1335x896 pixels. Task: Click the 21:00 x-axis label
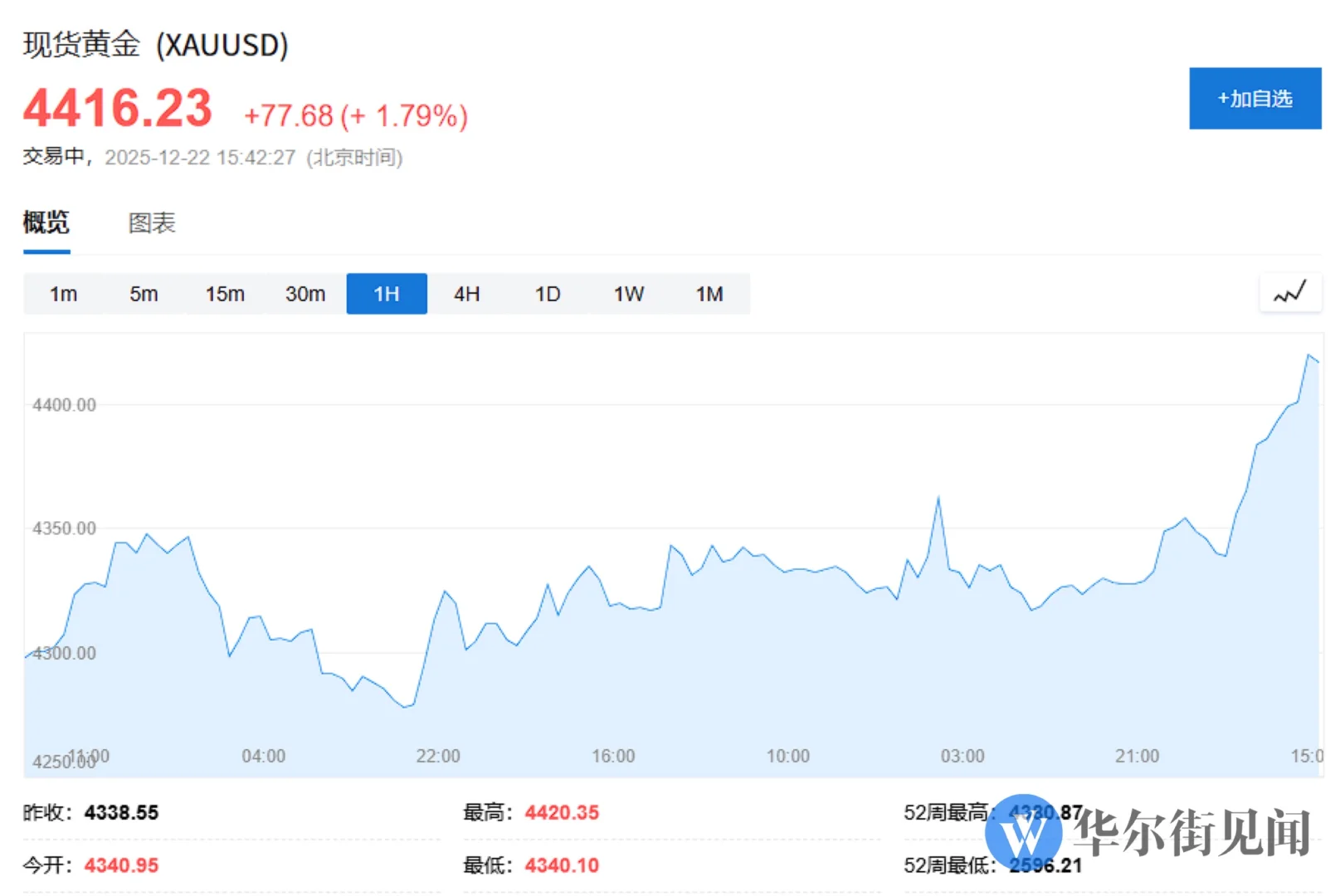[1137, 756]
